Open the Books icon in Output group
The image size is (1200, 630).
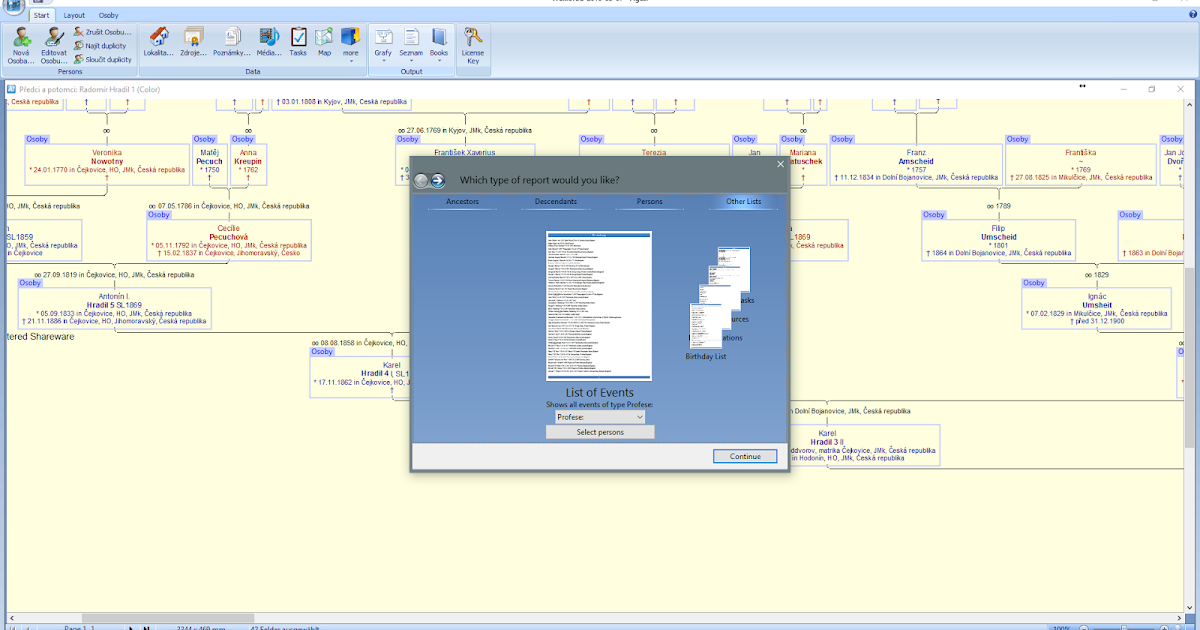(x=438, y=42)
